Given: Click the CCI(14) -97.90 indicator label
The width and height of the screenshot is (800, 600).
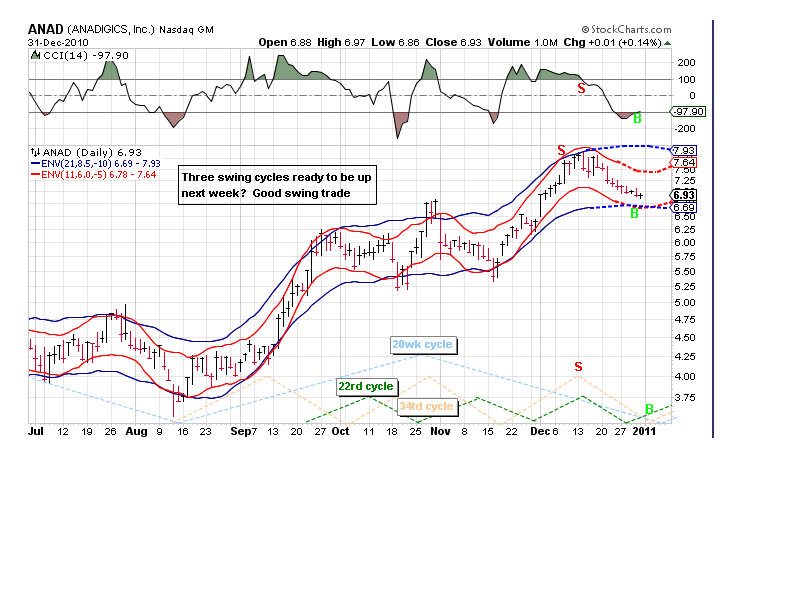Looking at the screenshot, I should coord(86,55).
